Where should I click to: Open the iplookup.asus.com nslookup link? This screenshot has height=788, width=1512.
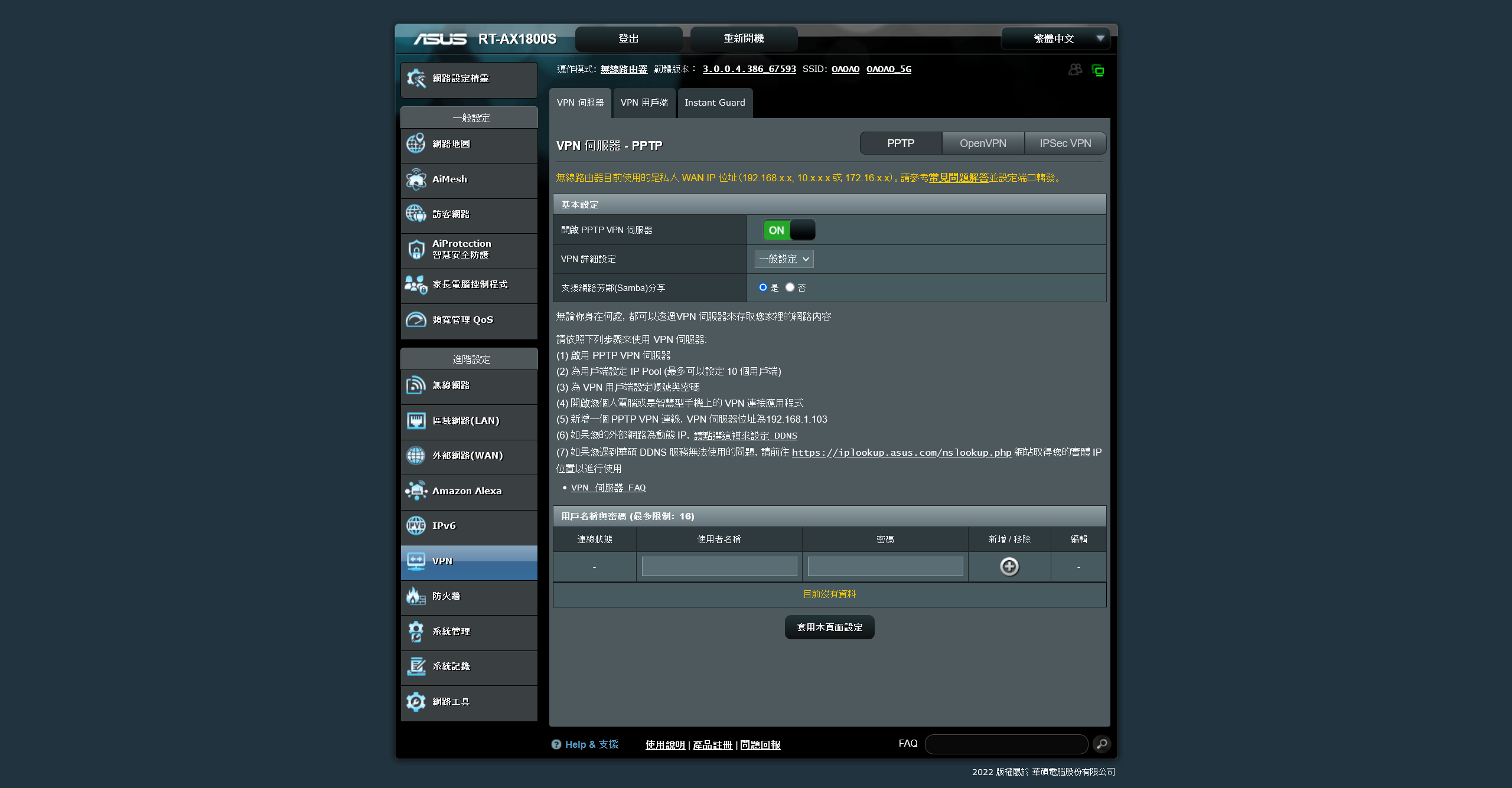pyautogui.click(x=901, y=453)
